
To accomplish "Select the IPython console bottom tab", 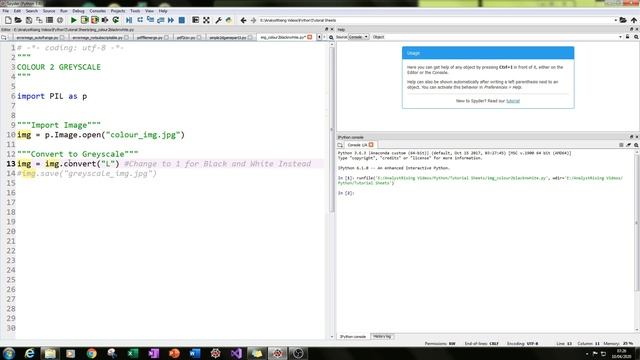I will coord(353,336).
